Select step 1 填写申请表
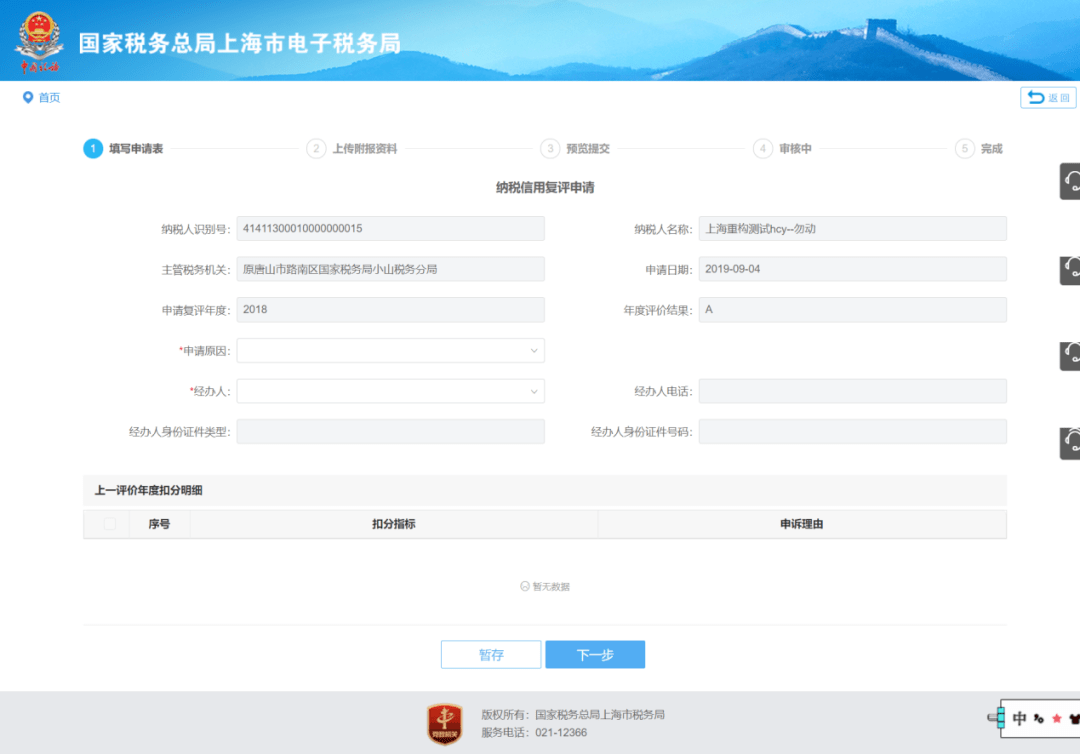The width and height of the screenshot is (1080, 754). (x=123, y=149)
